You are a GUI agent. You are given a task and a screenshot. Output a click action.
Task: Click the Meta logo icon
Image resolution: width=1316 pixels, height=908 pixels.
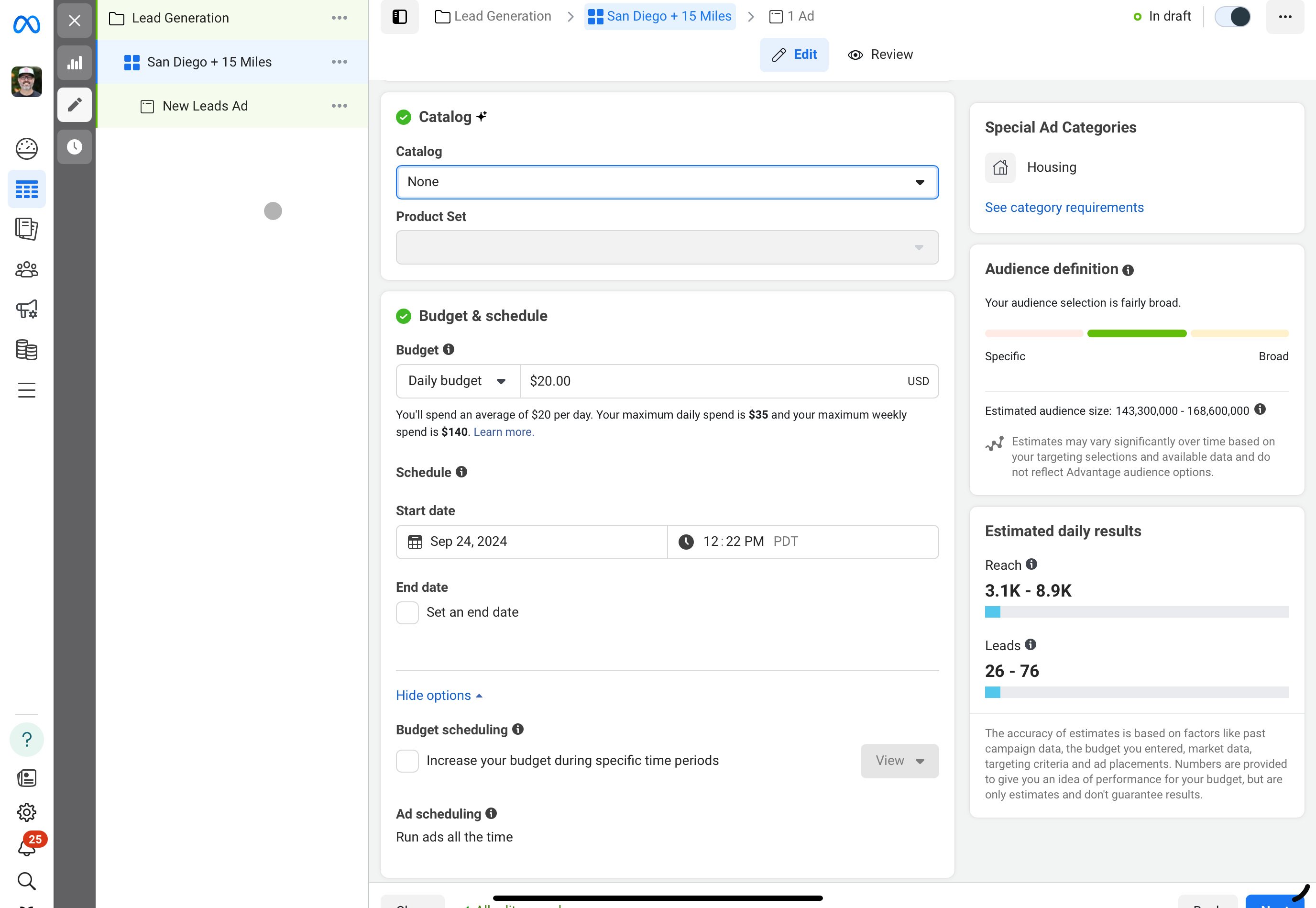pos(26,24)
